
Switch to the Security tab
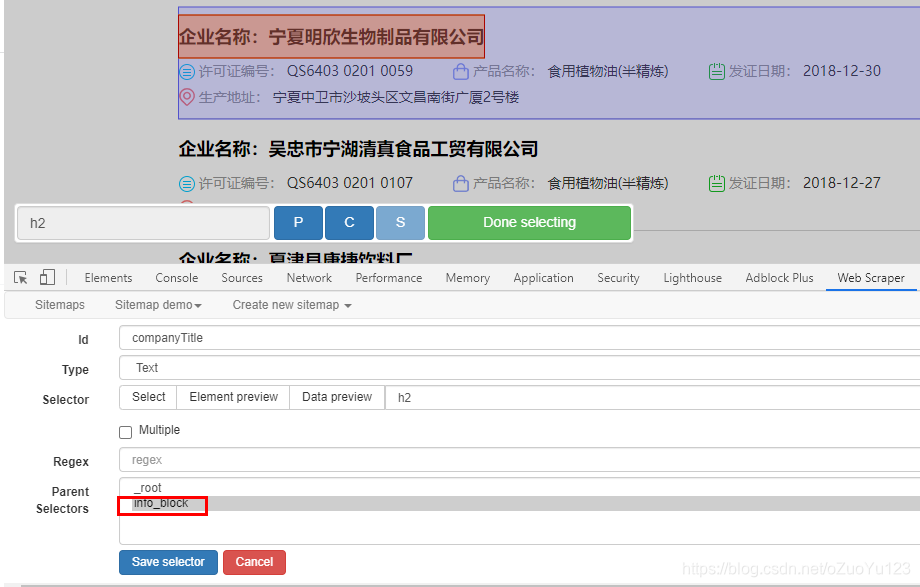point(618,278)
